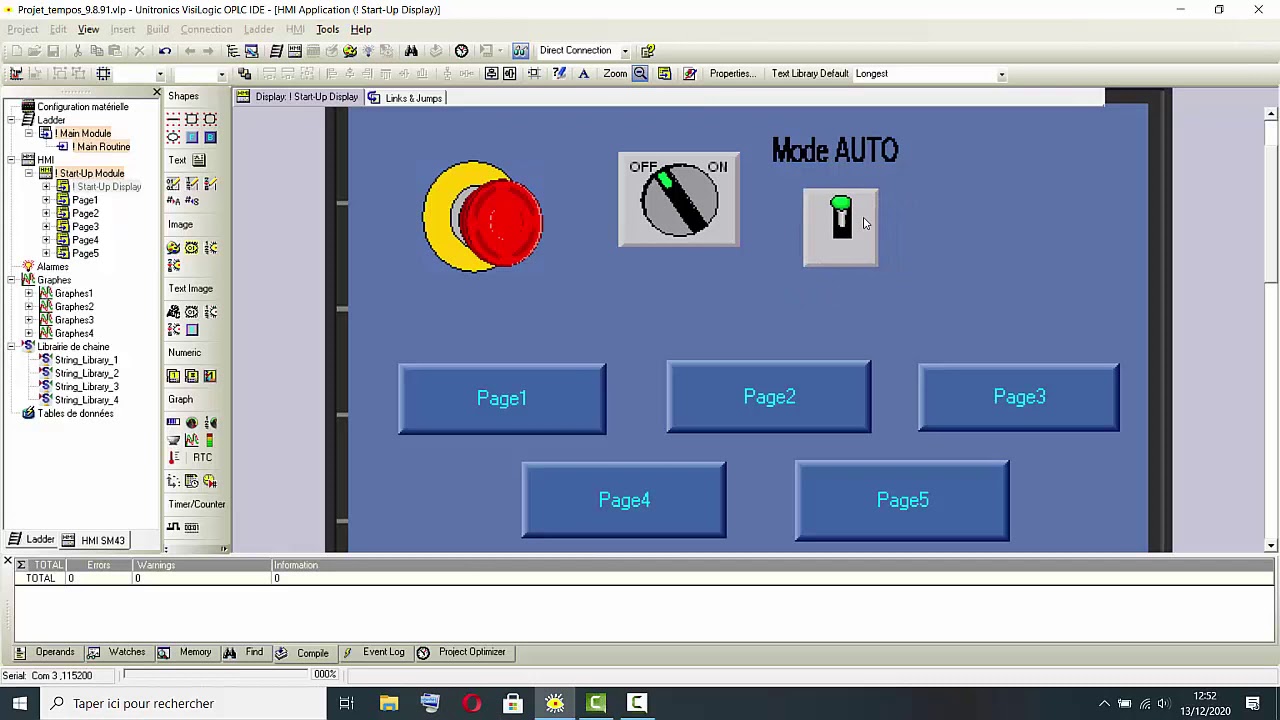Image resolution: width=1280 pixels, height=720 pixels.
Task: Switch to the HMI SM43 tab
Action: pos(94,540)
